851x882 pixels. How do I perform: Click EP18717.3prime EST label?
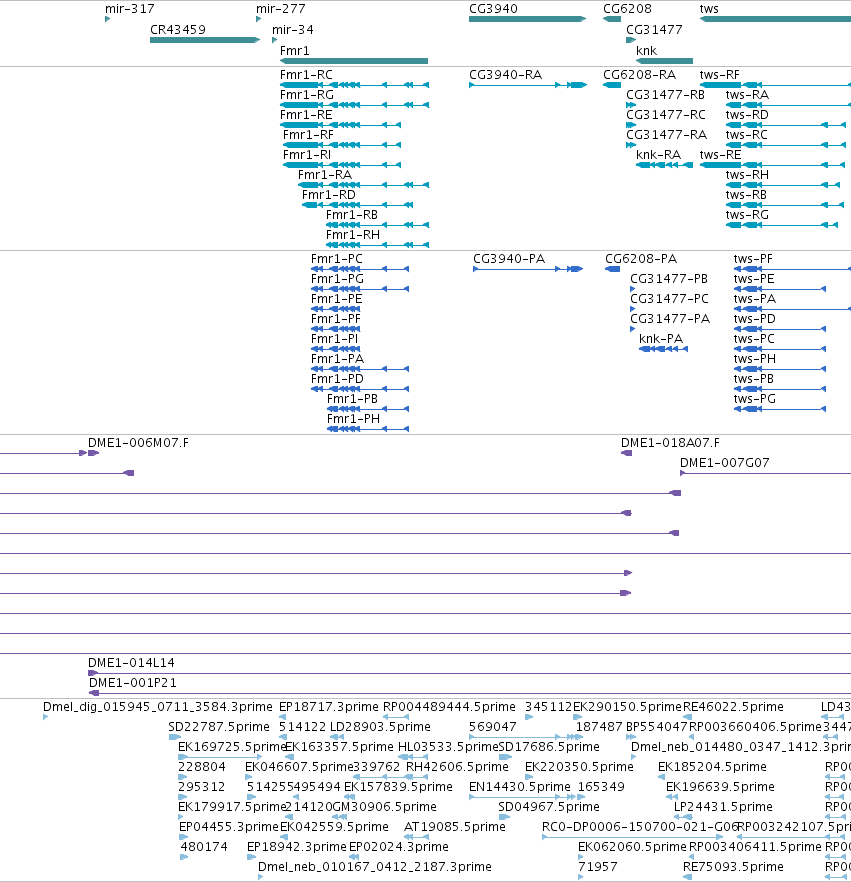click(329, 706)
